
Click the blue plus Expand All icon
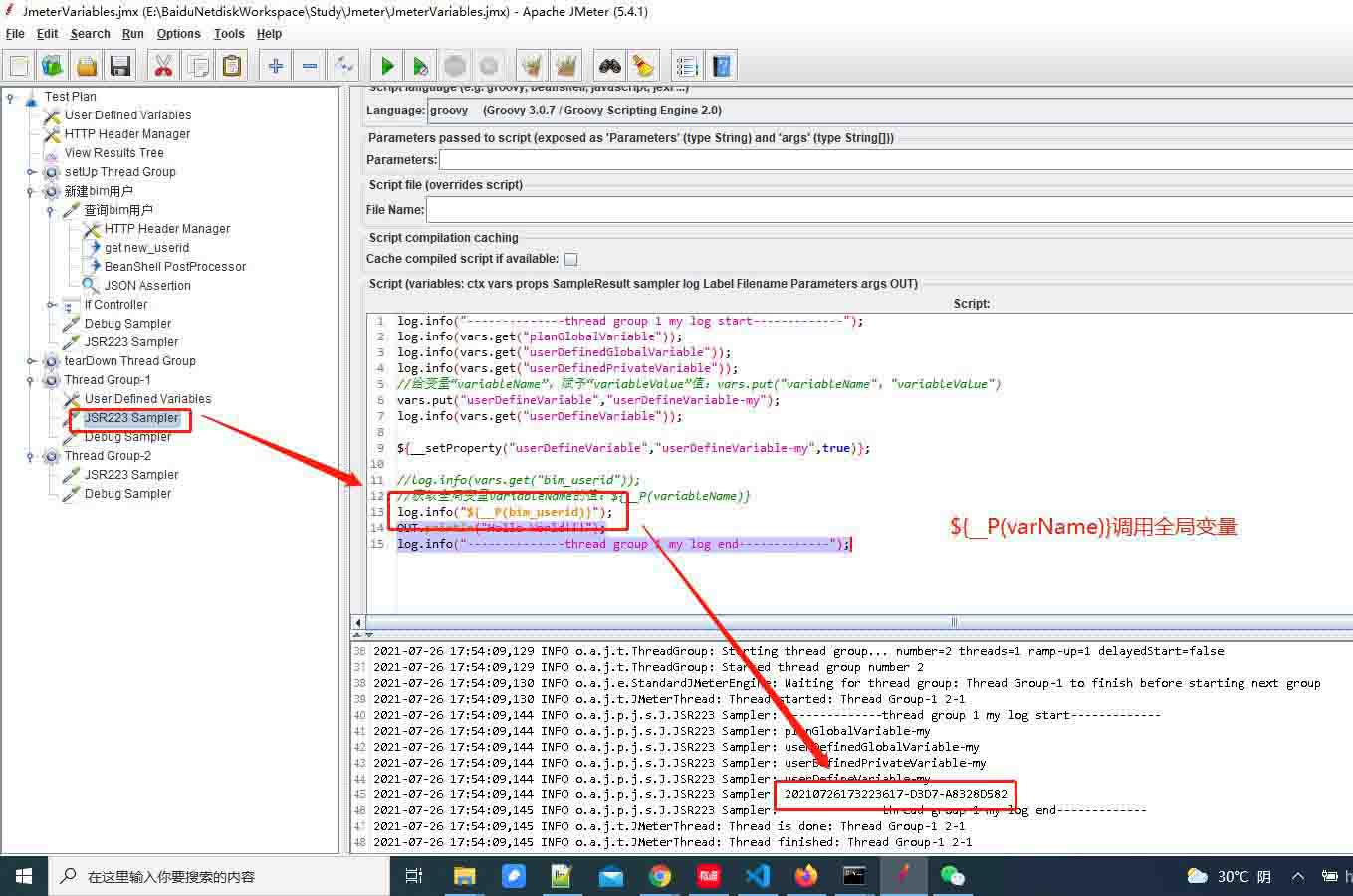pos(276,67)
